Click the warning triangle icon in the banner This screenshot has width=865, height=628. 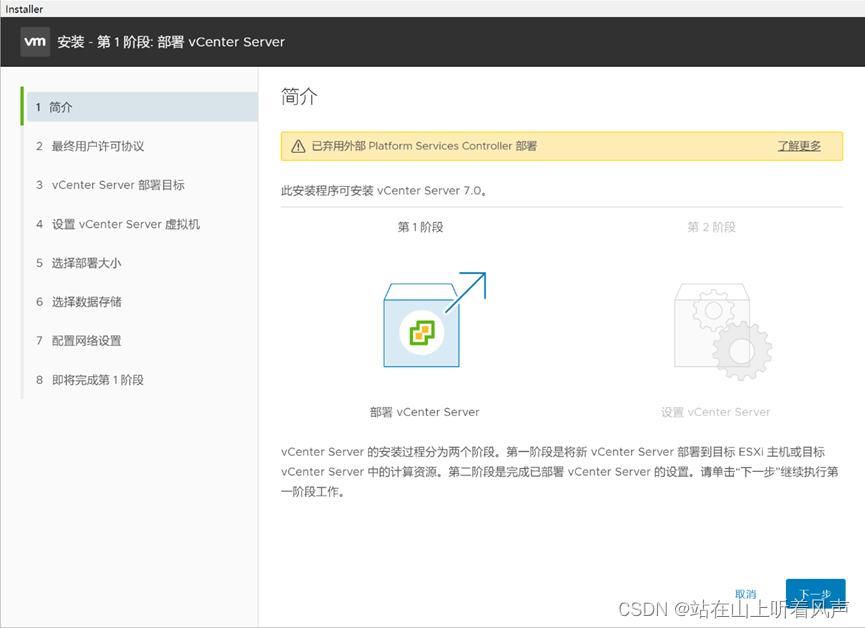pos(298,146)
